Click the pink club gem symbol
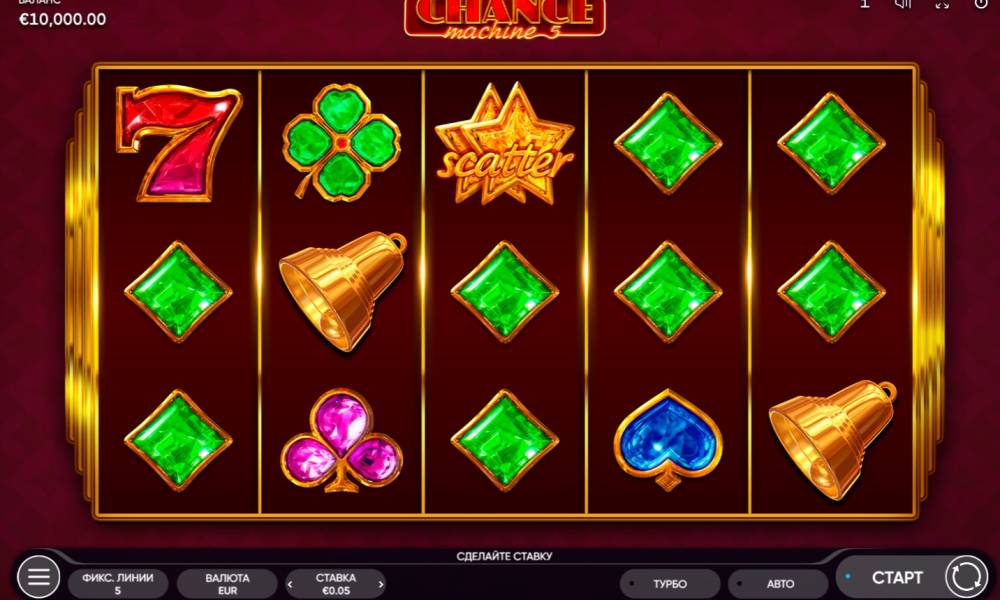1000x600 pixels. pyautogui.click(x=342, y=440)
